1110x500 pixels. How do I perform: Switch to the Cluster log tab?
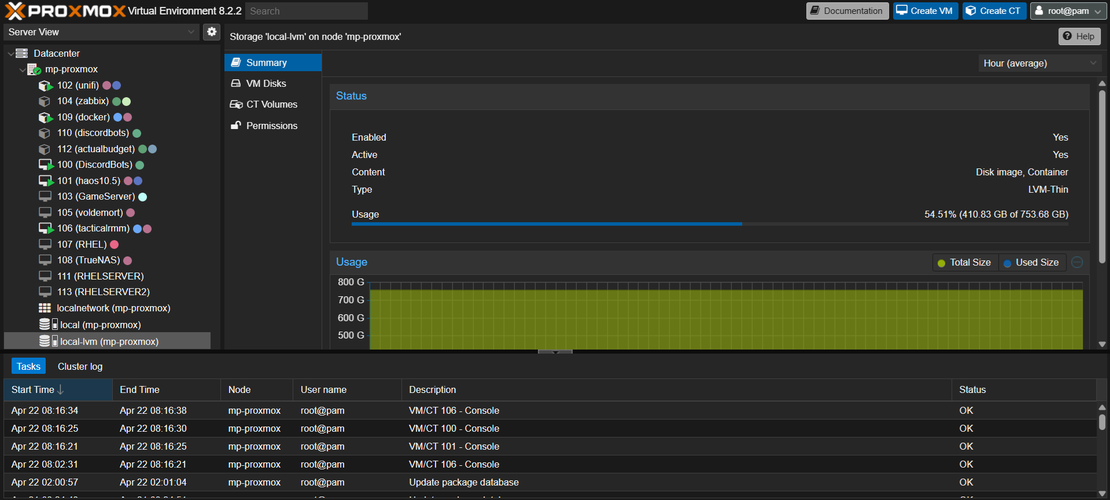click(80, 366)
